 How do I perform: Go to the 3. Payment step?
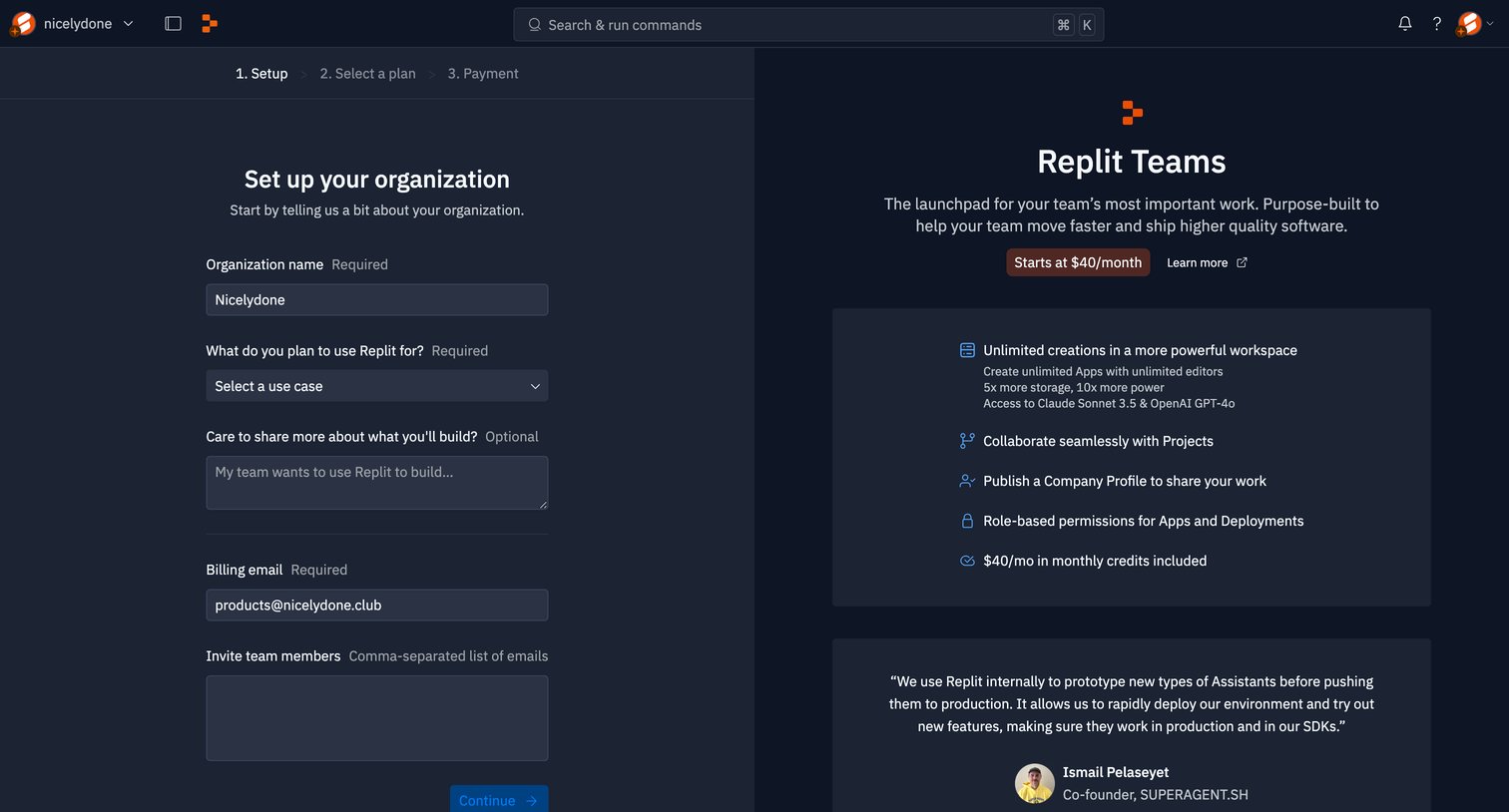(x=483, y=74)
